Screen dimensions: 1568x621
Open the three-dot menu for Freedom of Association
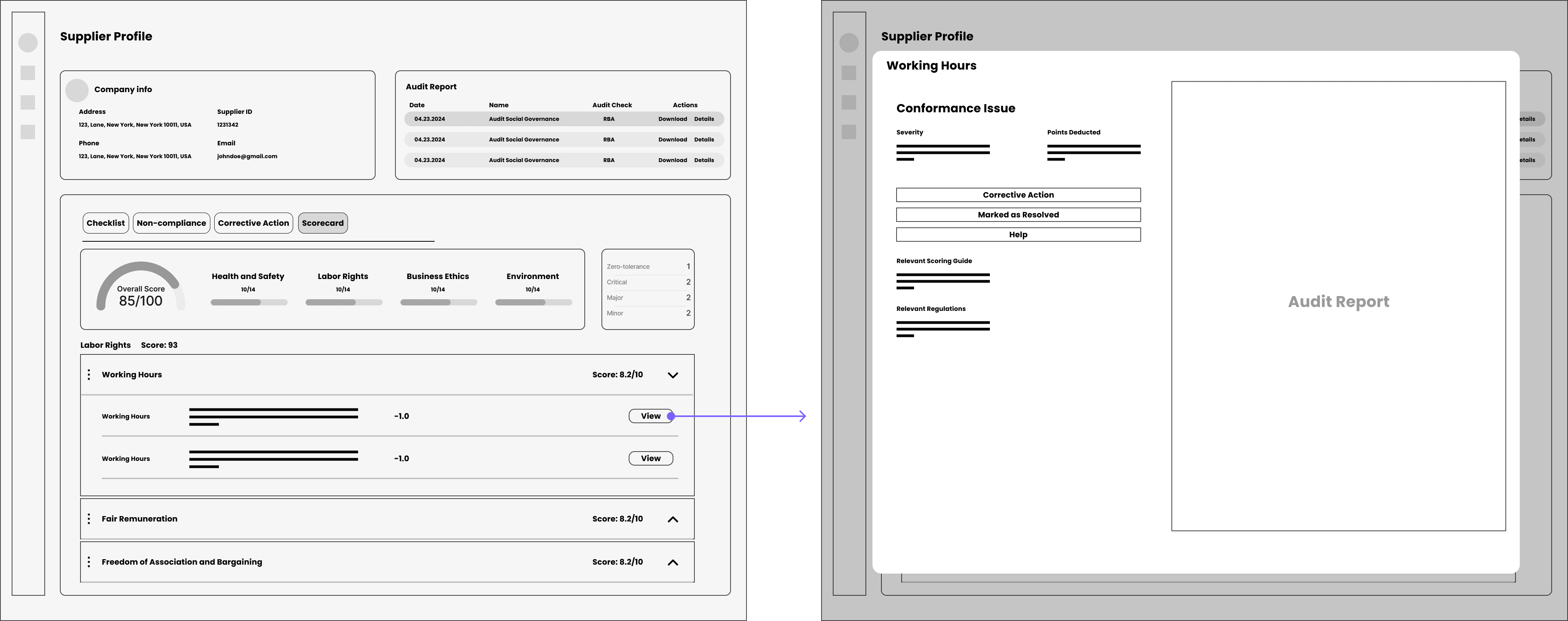click(89, 562)
